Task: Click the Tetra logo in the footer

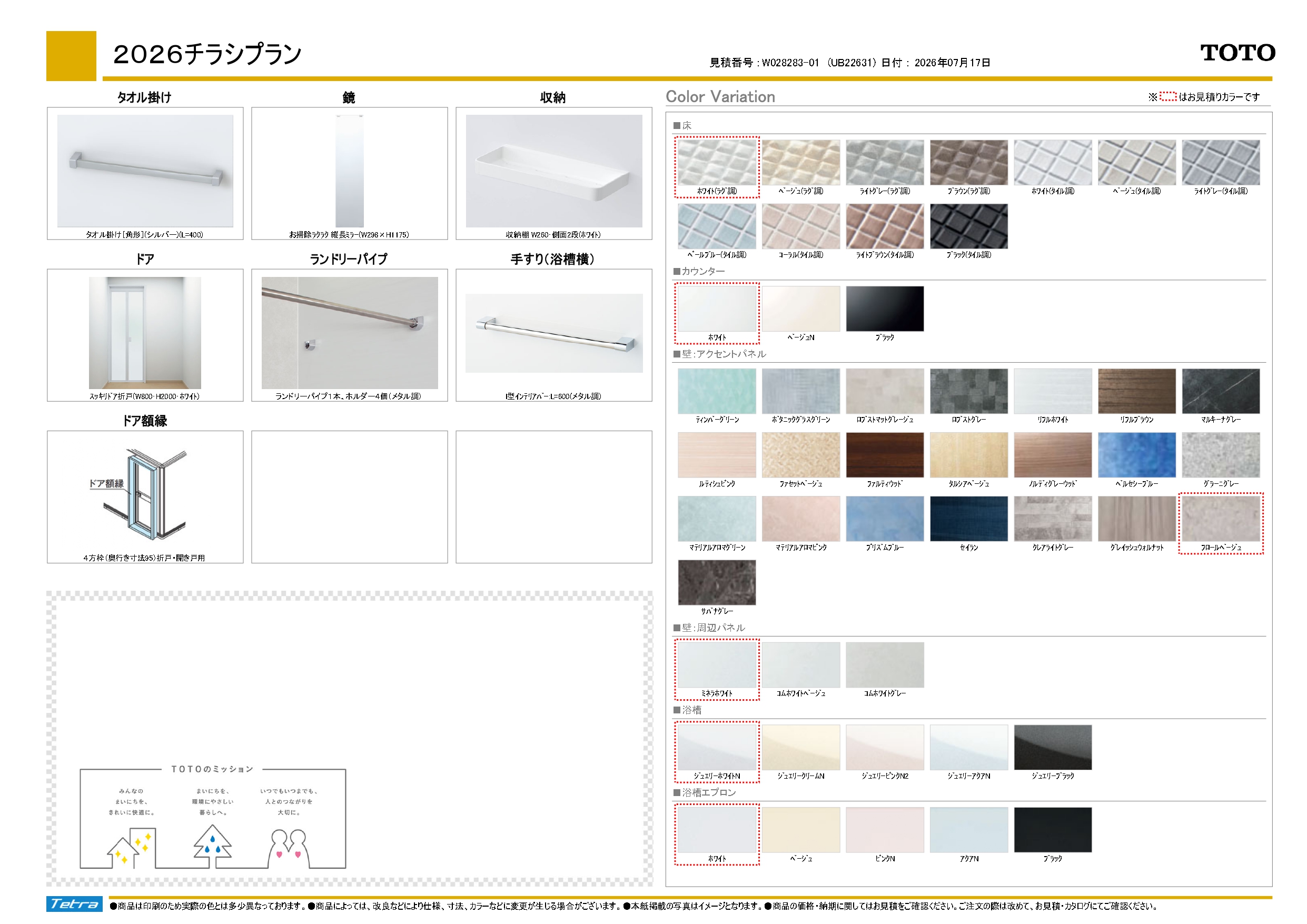Action: tap(75, 904)
